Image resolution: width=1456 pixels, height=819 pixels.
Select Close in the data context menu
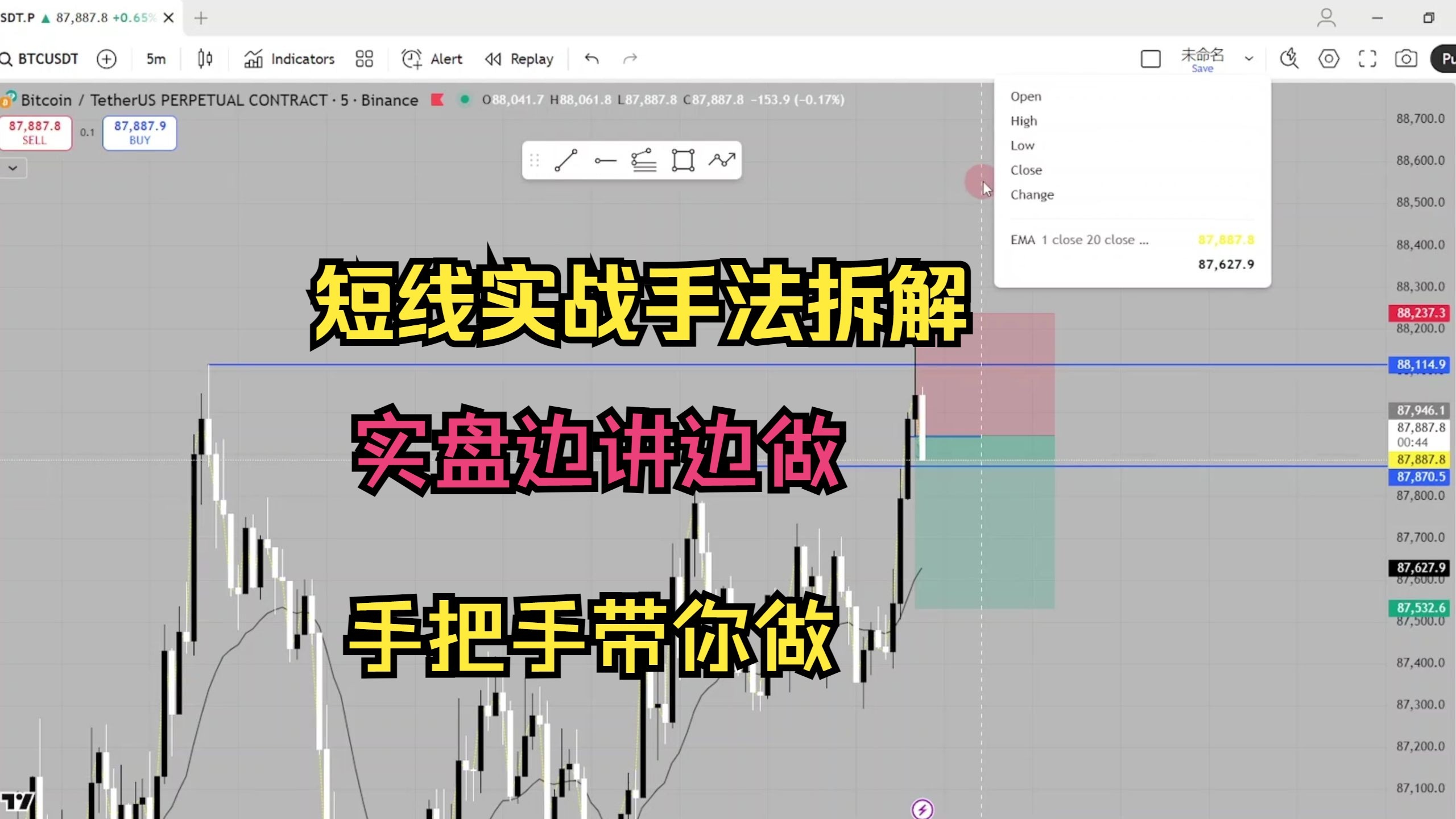pos(1026,170)
